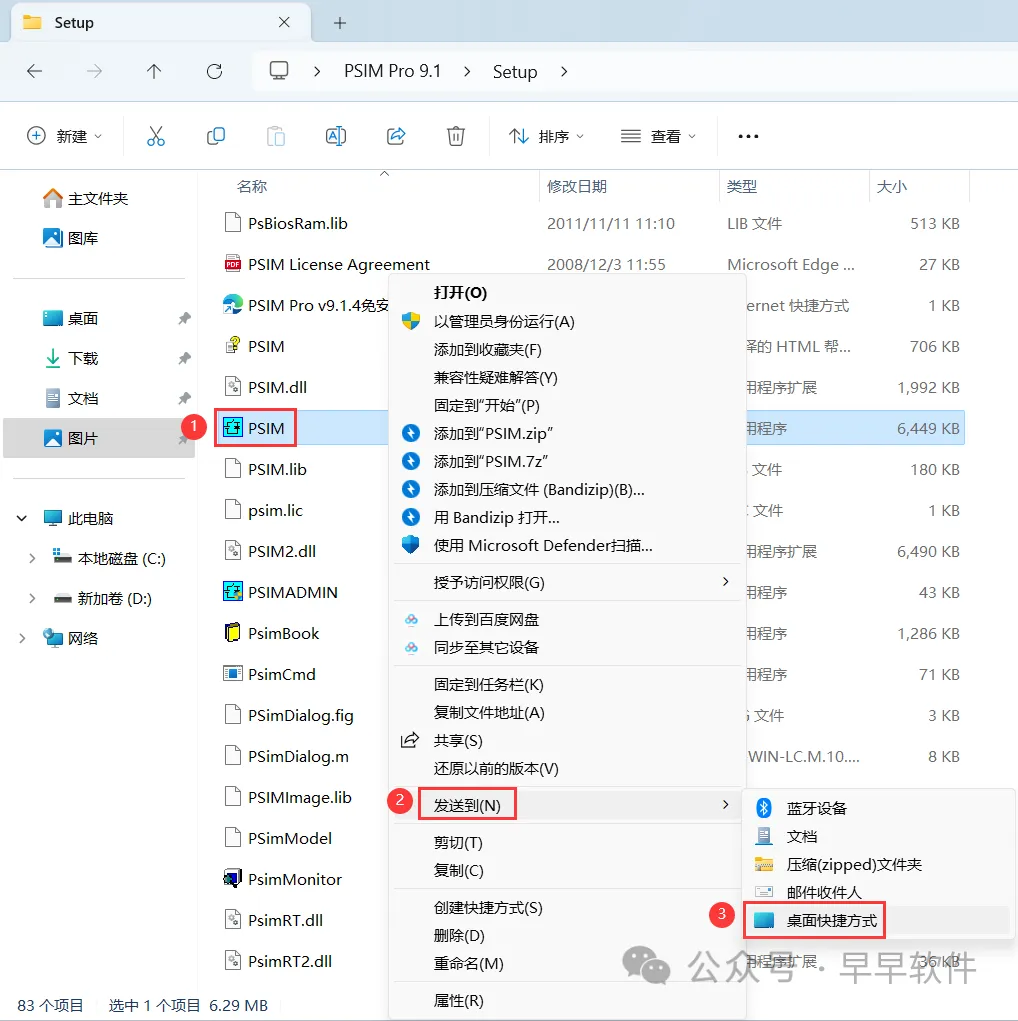1018x1021 pixels.
Task: Expand Network (网络) tree node
Action: [x=21, y=638]
